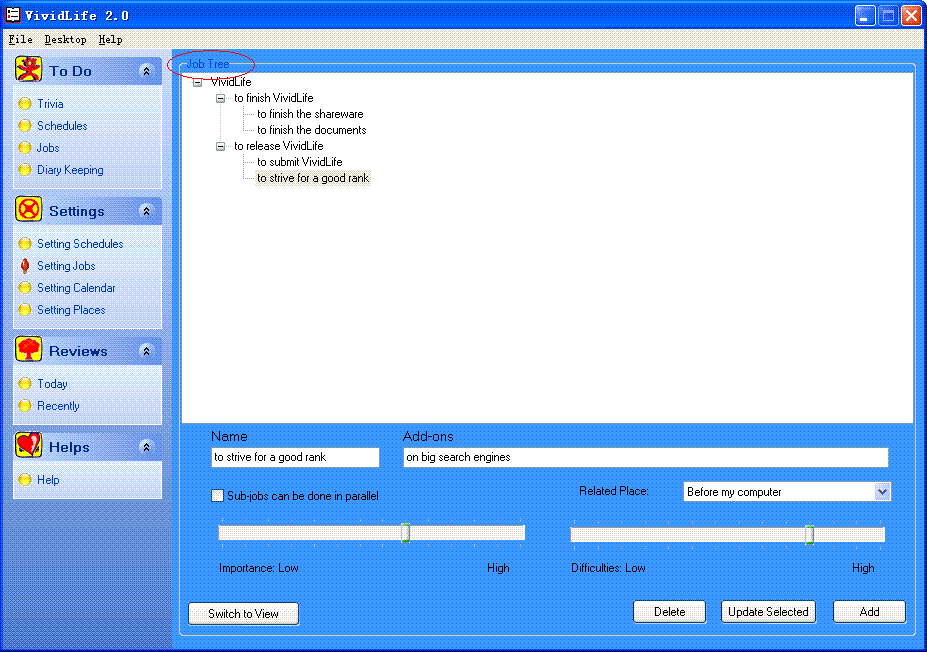Image resolution: width=927 pixels, height=652 pixels.
Task: Go to the Jobs link
Action: (x=48, y=148)
